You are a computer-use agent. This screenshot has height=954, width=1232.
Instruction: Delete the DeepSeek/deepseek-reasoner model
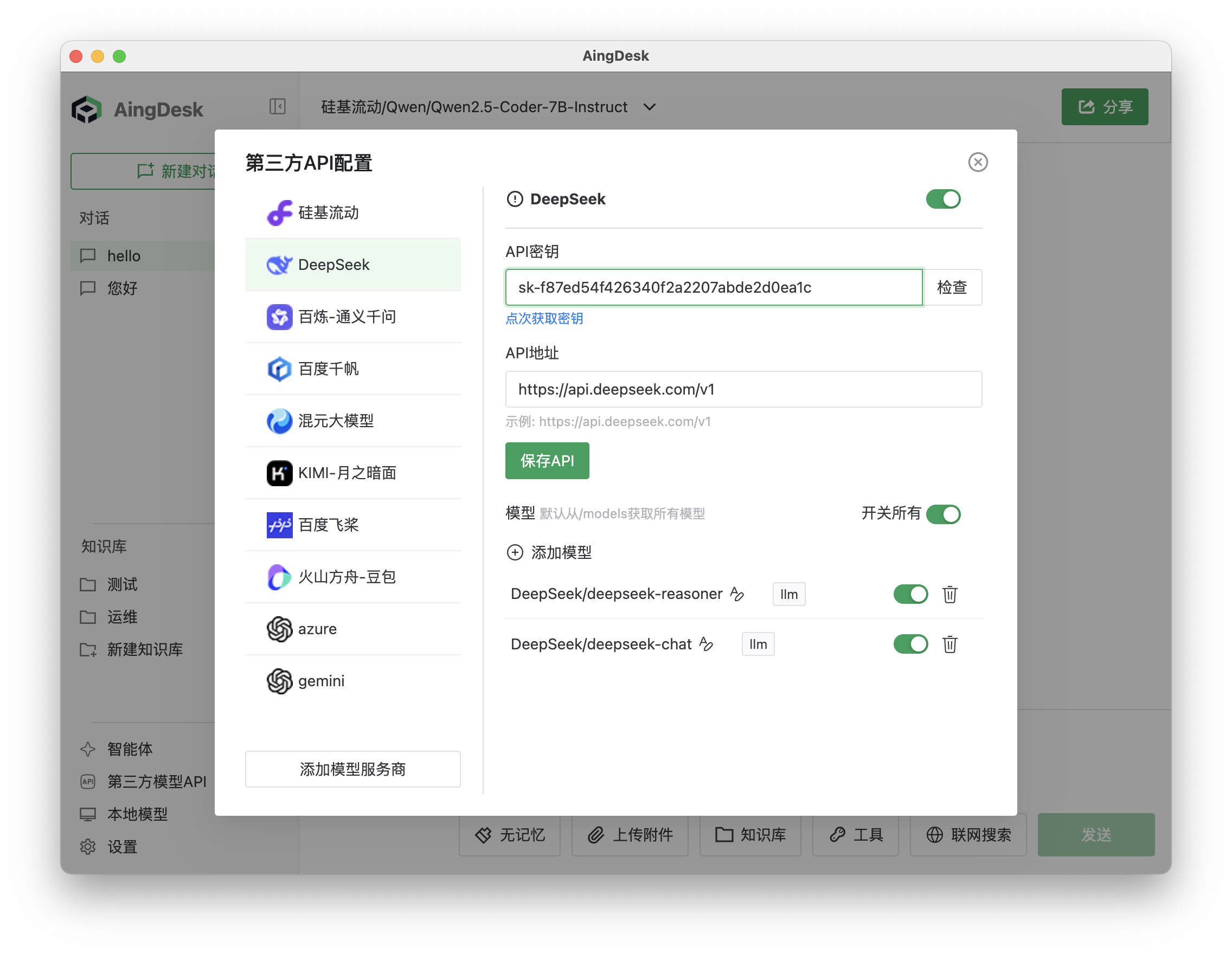coord(949,594)
